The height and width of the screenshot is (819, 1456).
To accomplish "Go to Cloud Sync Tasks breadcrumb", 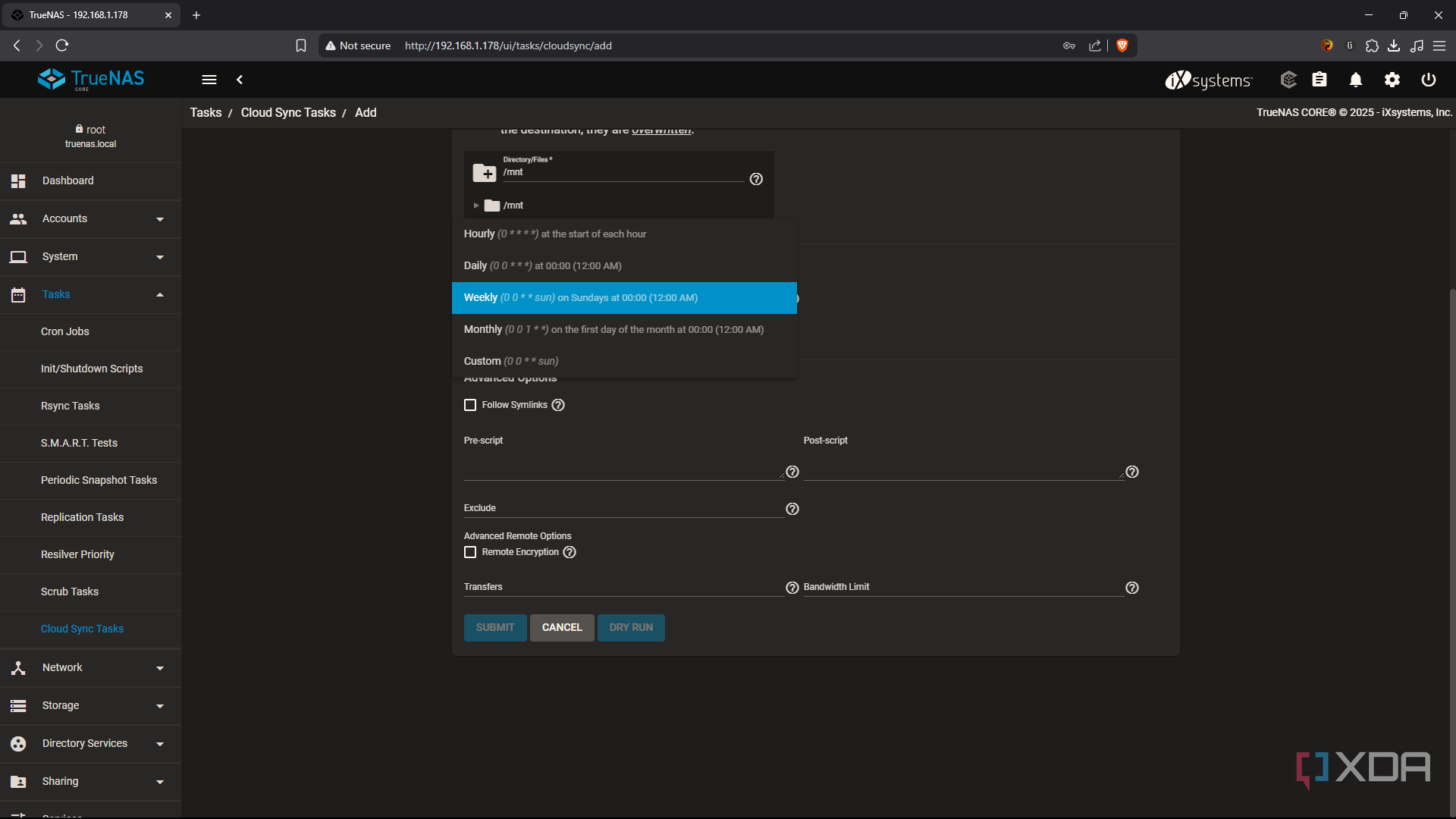I will tap(288, 113).
